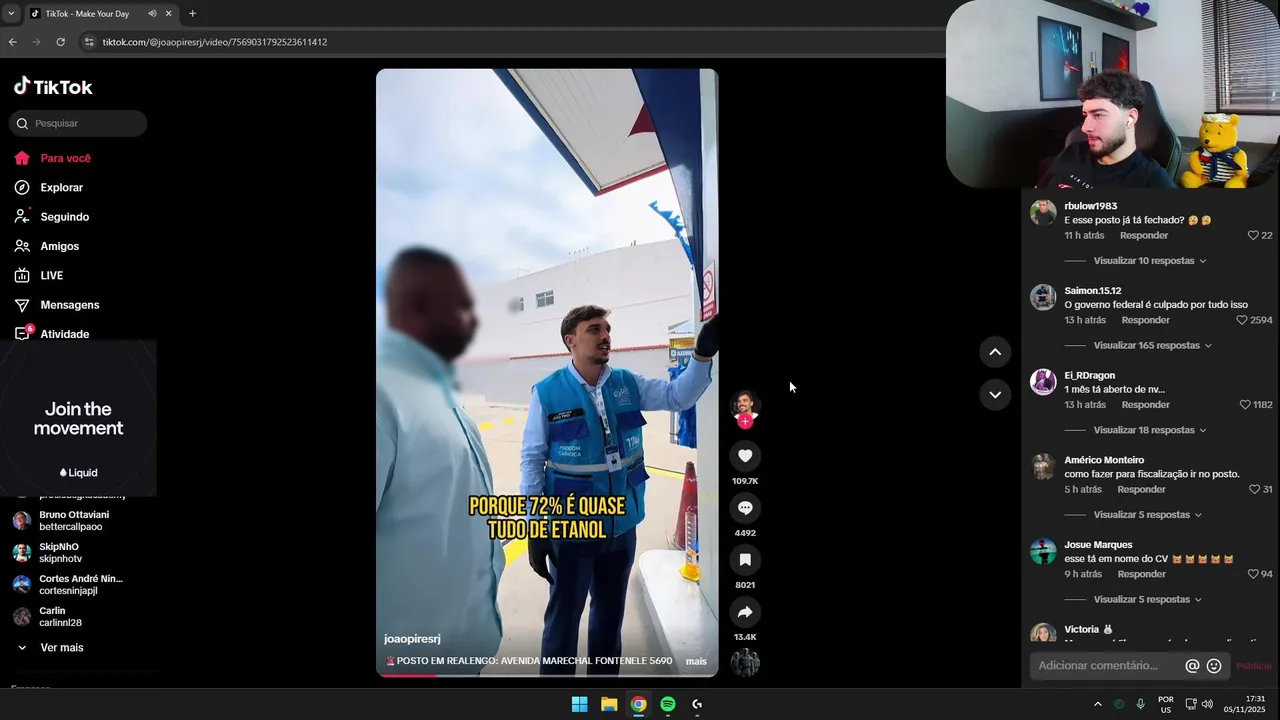Image resolution: width=1280 pixels, height=720 pixels.
Task: Open taskbar volume control
Action: pyautogui.click(x=1207, y=704)
